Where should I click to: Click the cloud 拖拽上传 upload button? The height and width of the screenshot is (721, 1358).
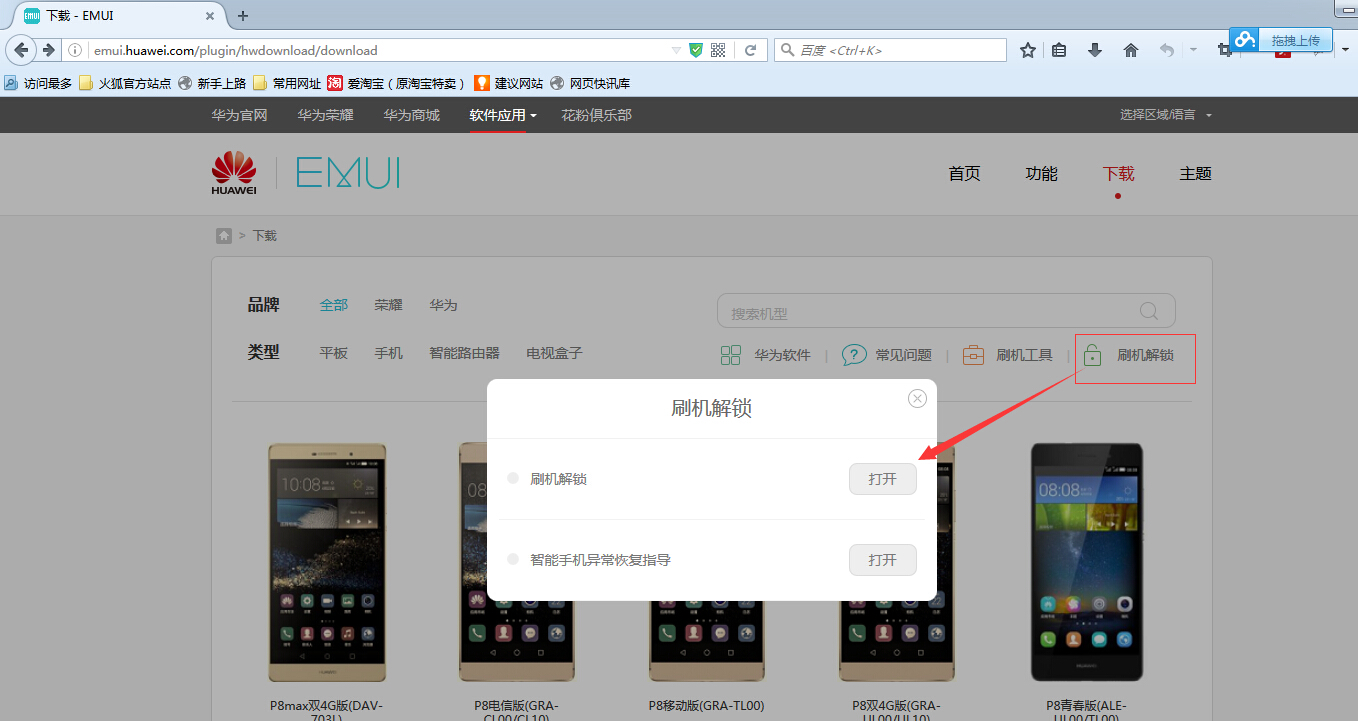1281,40
